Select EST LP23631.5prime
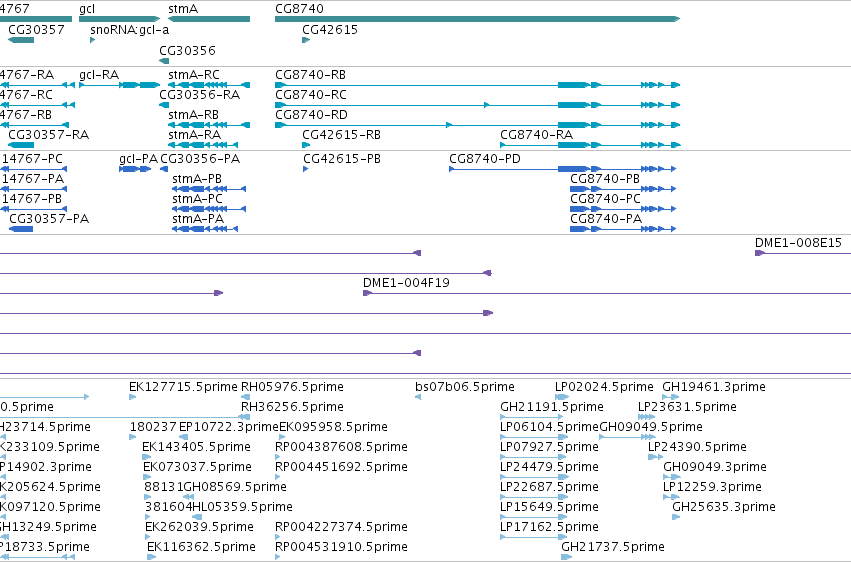Viewport: 851px width, 562px height. [646, 417]
